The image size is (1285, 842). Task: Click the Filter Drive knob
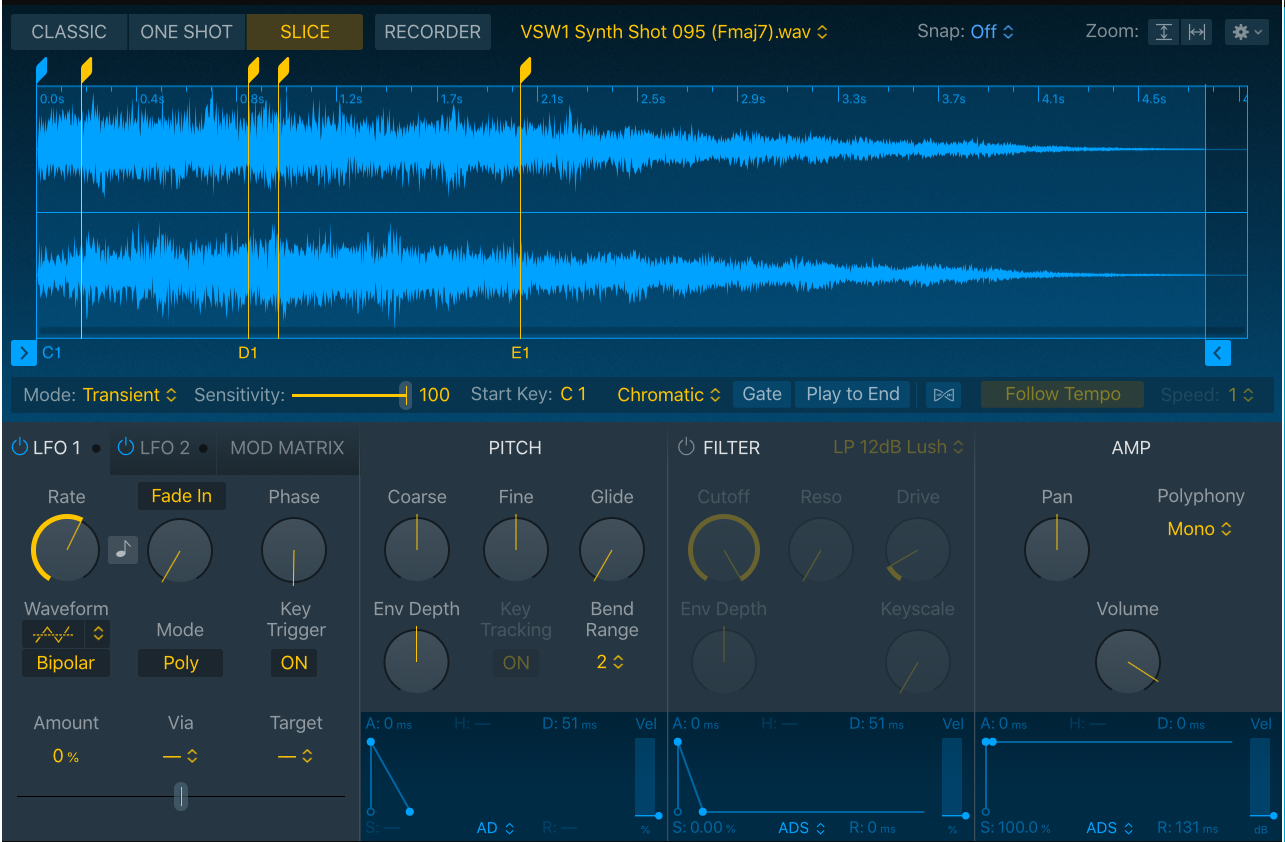[x=918, y=550]
